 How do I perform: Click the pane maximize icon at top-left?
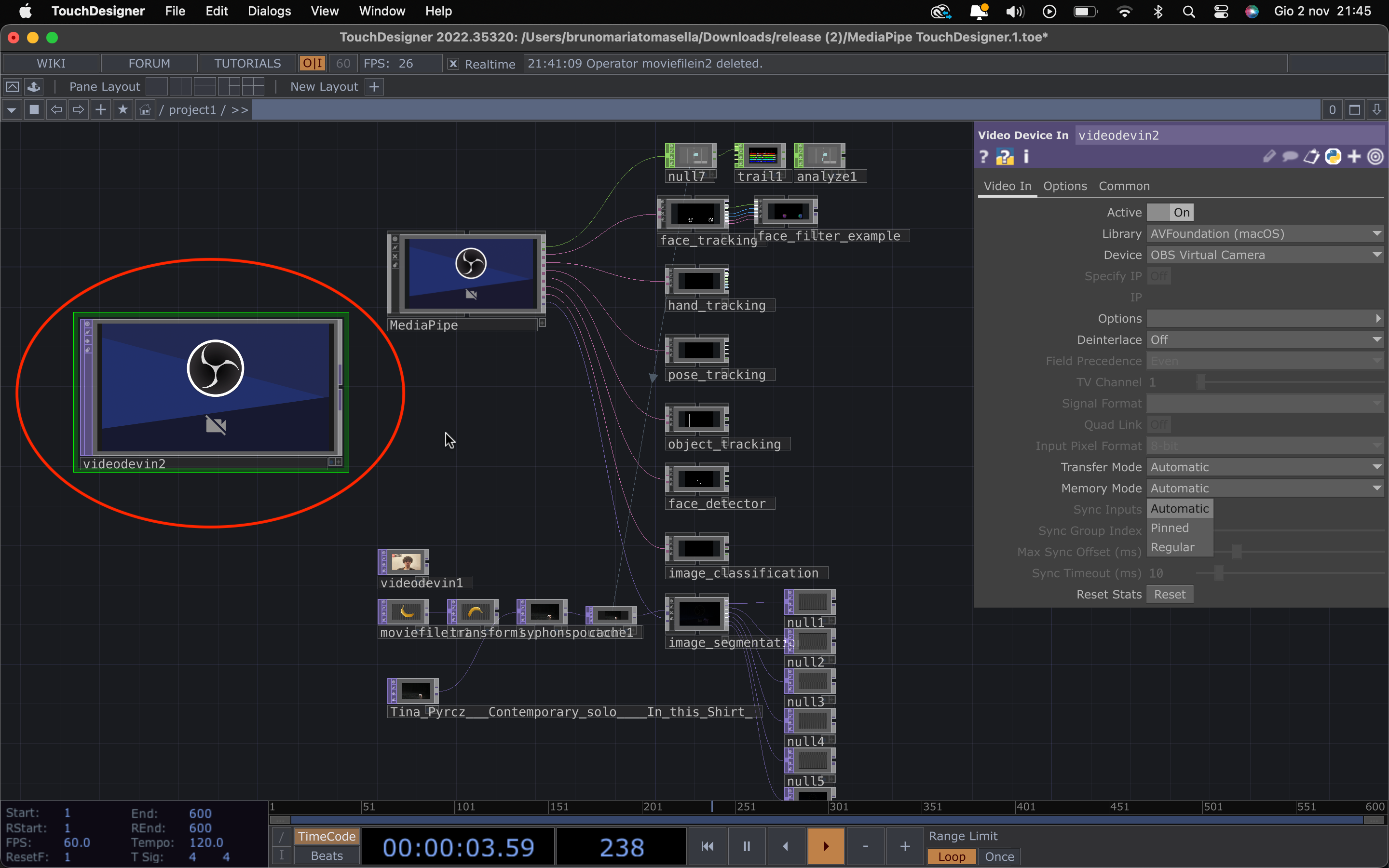tap(12, 87)
